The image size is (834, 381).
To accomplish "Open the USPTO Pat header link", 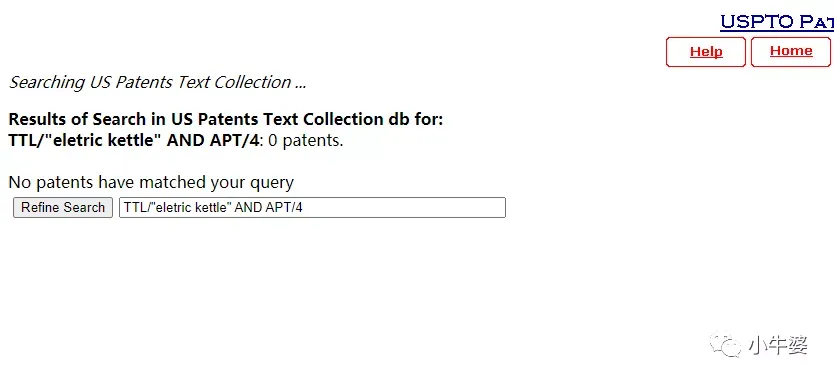I will click(777, 22).
